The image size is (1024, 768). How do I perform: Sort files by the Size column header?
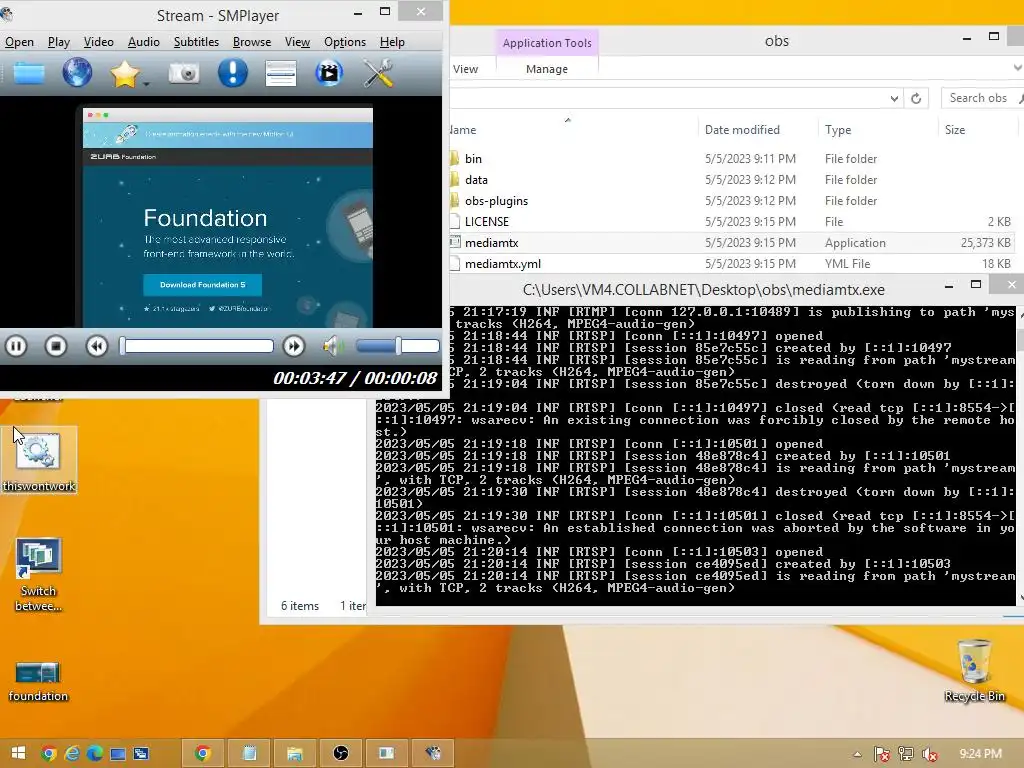(955, 130)
